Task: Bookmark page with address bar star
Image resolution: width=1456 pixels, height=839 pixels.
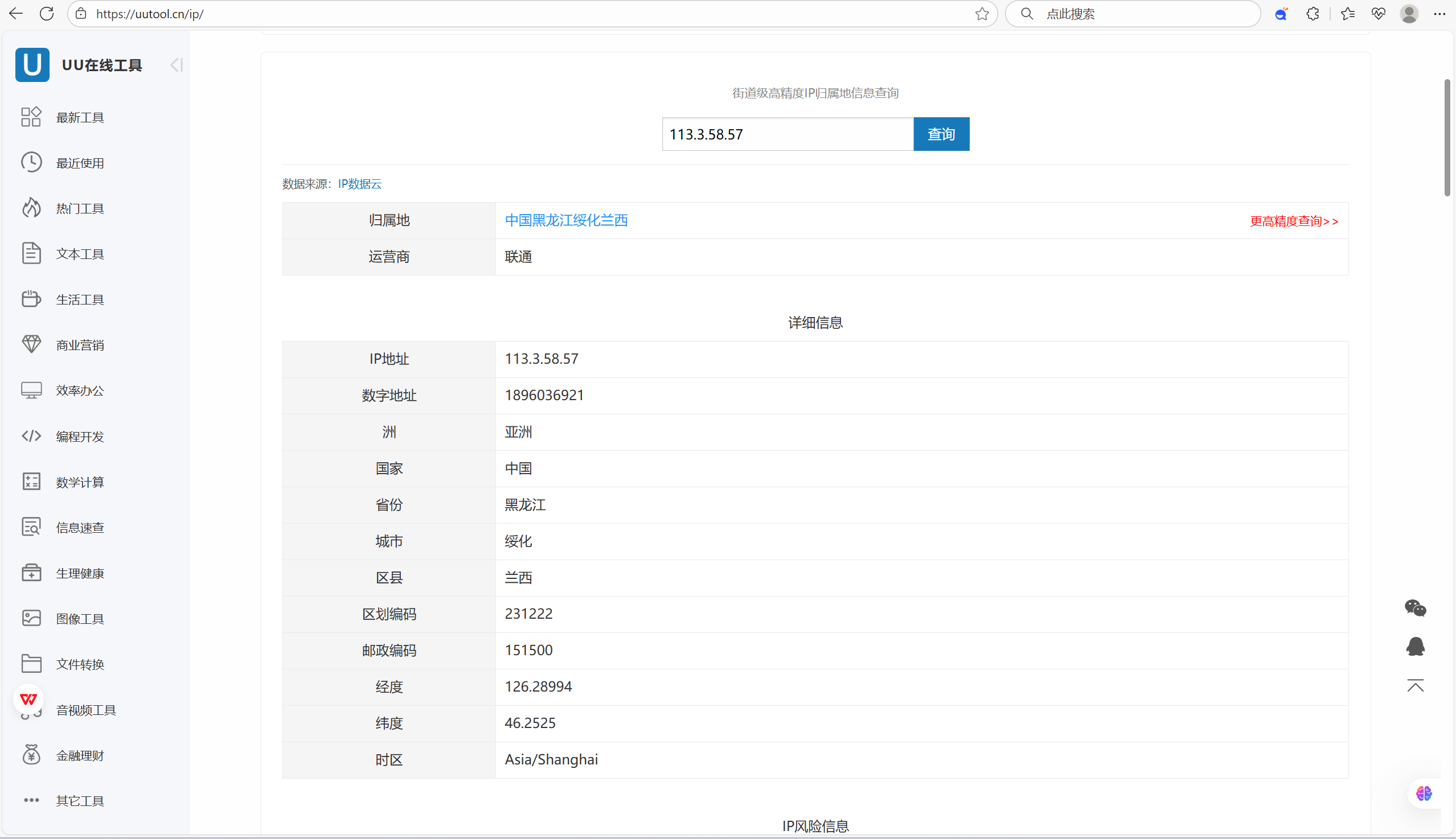Action: pyautogui.click(x=982, y=14)
